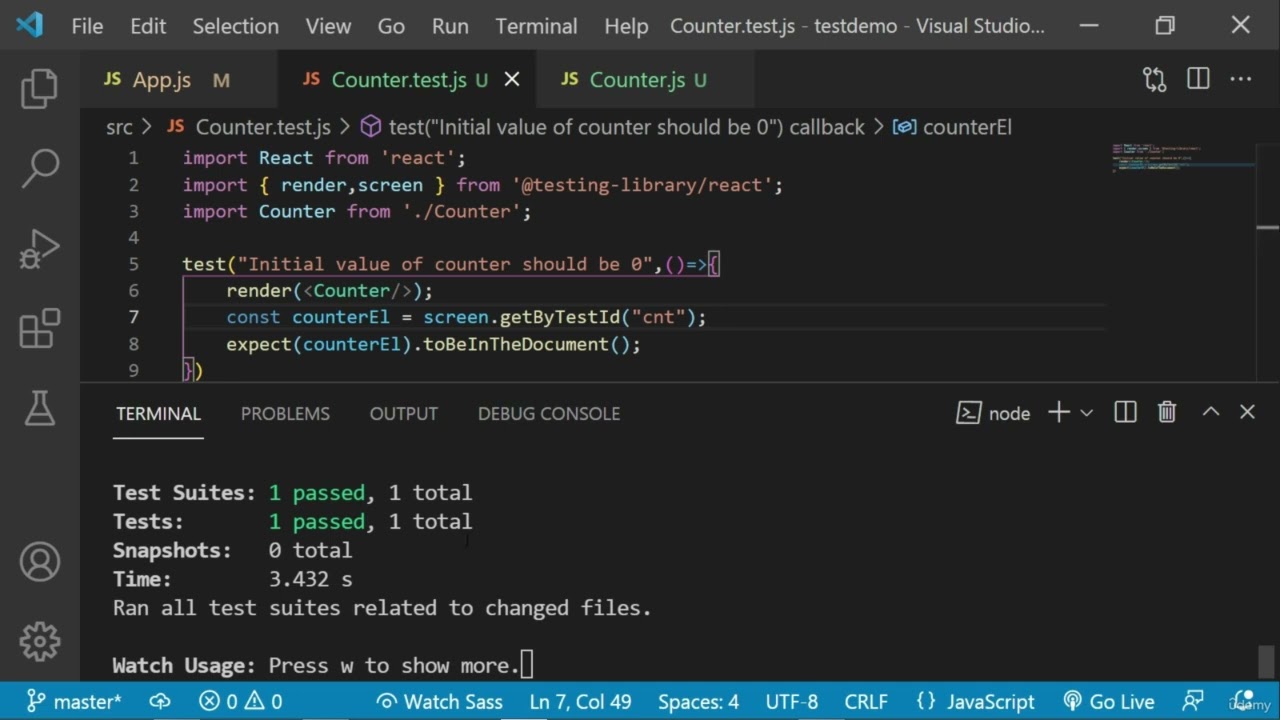Click 'toBeInTheDocument' in line 8
Viewport: 1280px width, 720px height.
pos(515,344)
